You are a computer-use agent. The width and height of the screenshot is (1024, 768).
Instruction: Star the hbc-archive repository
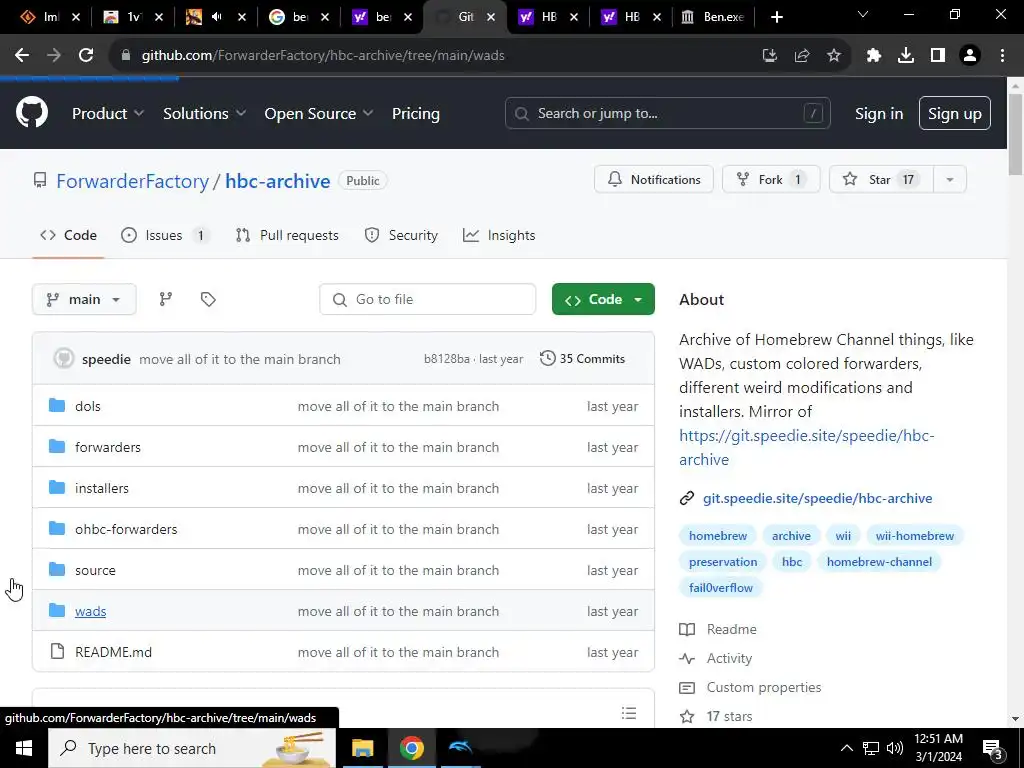pyautogui.click(x=881, y=180)
